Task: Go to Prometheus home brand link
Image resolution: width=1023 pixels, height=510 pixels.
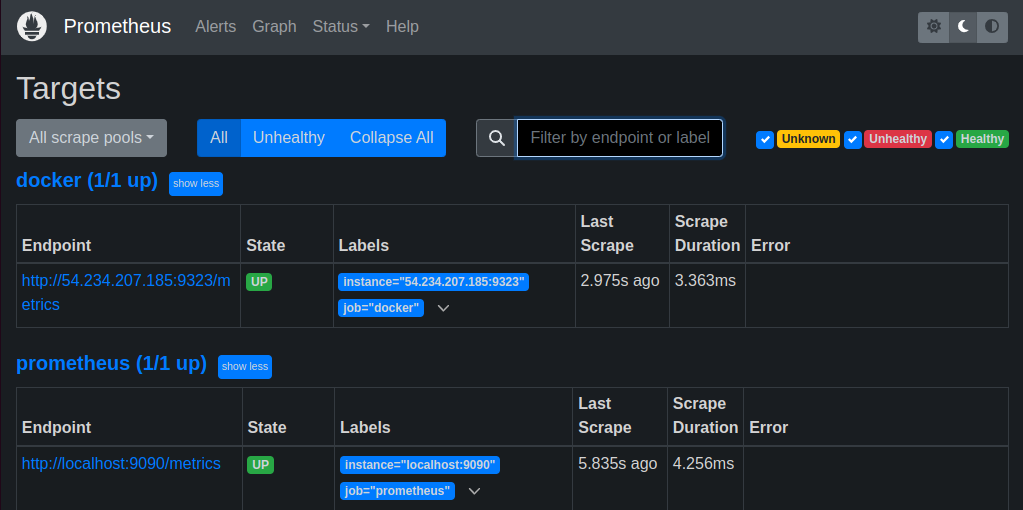Action: [117, 27]
